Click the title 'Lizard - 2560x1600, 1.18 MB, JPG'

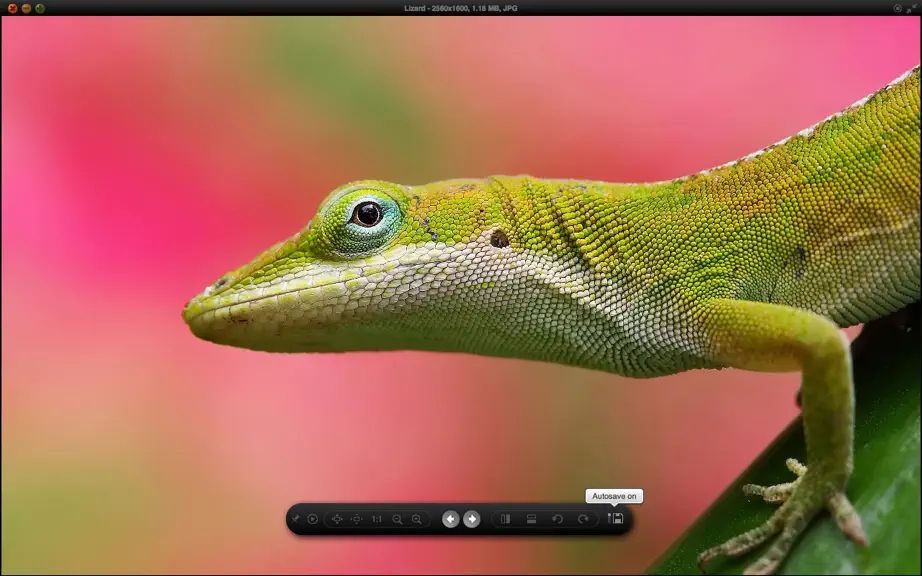pos(461,8)
